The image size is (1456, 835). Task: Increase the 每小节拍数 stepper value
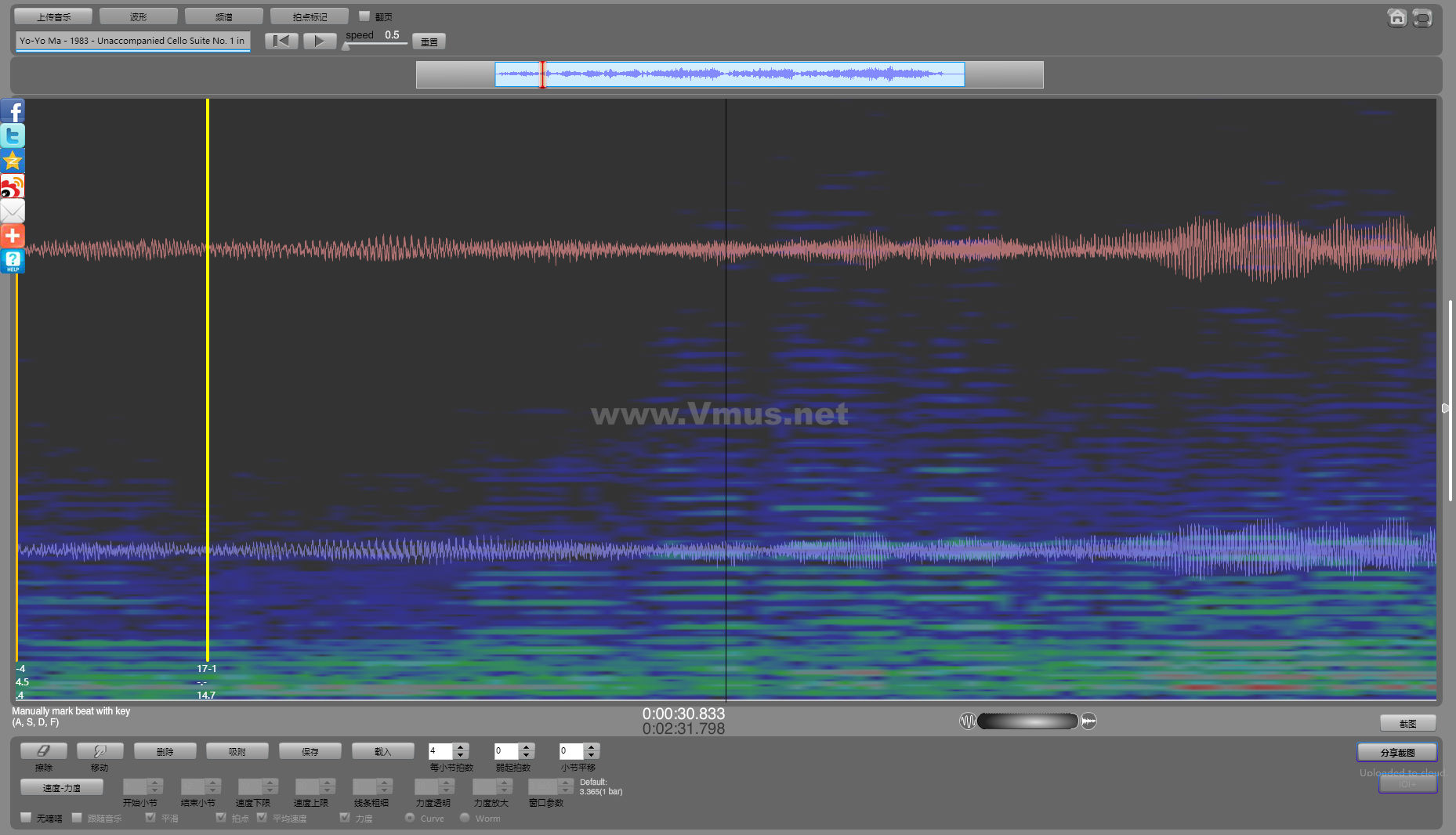[x=461, y=747]
